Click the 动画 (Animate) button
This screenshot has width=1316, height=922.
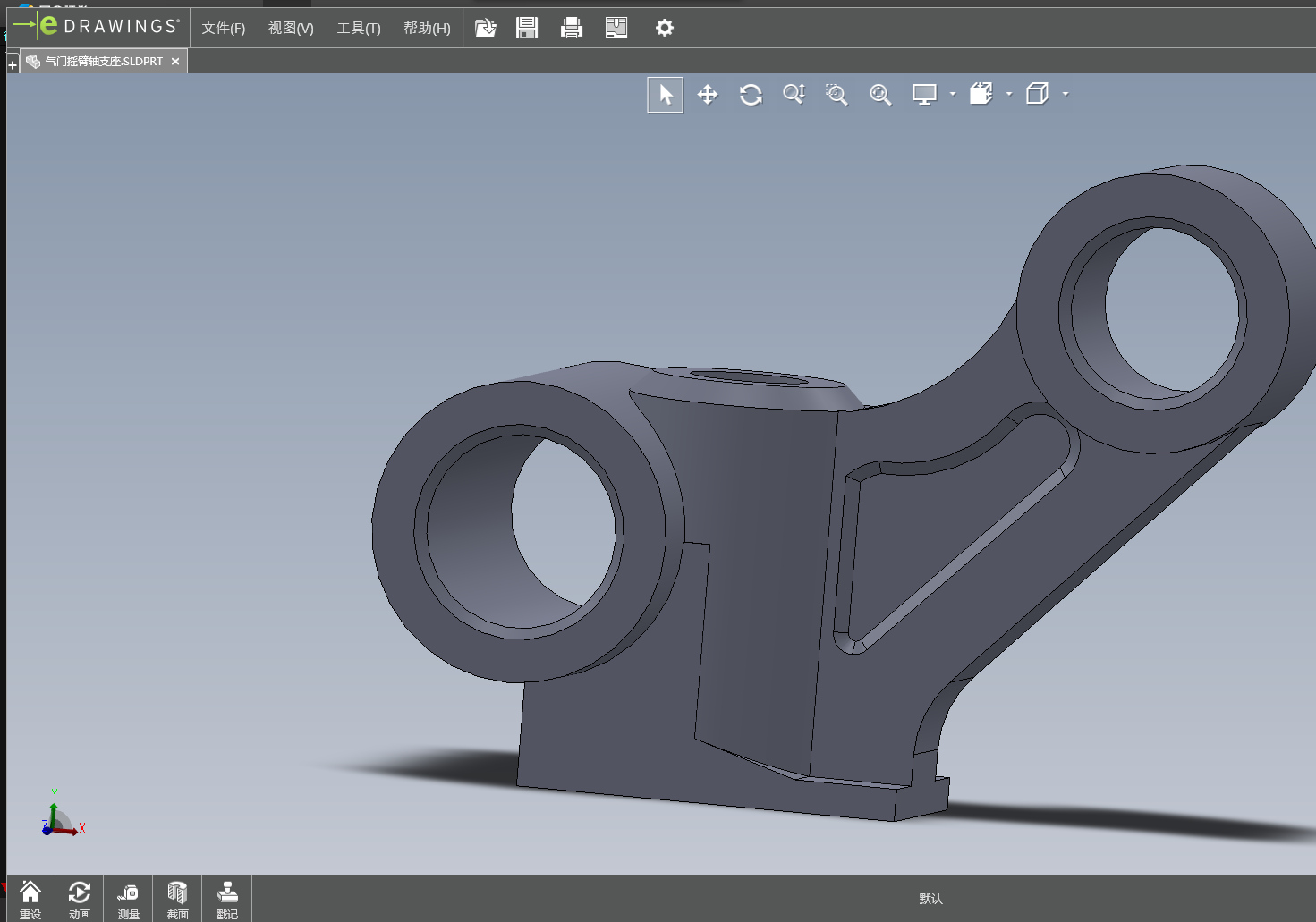80,899
